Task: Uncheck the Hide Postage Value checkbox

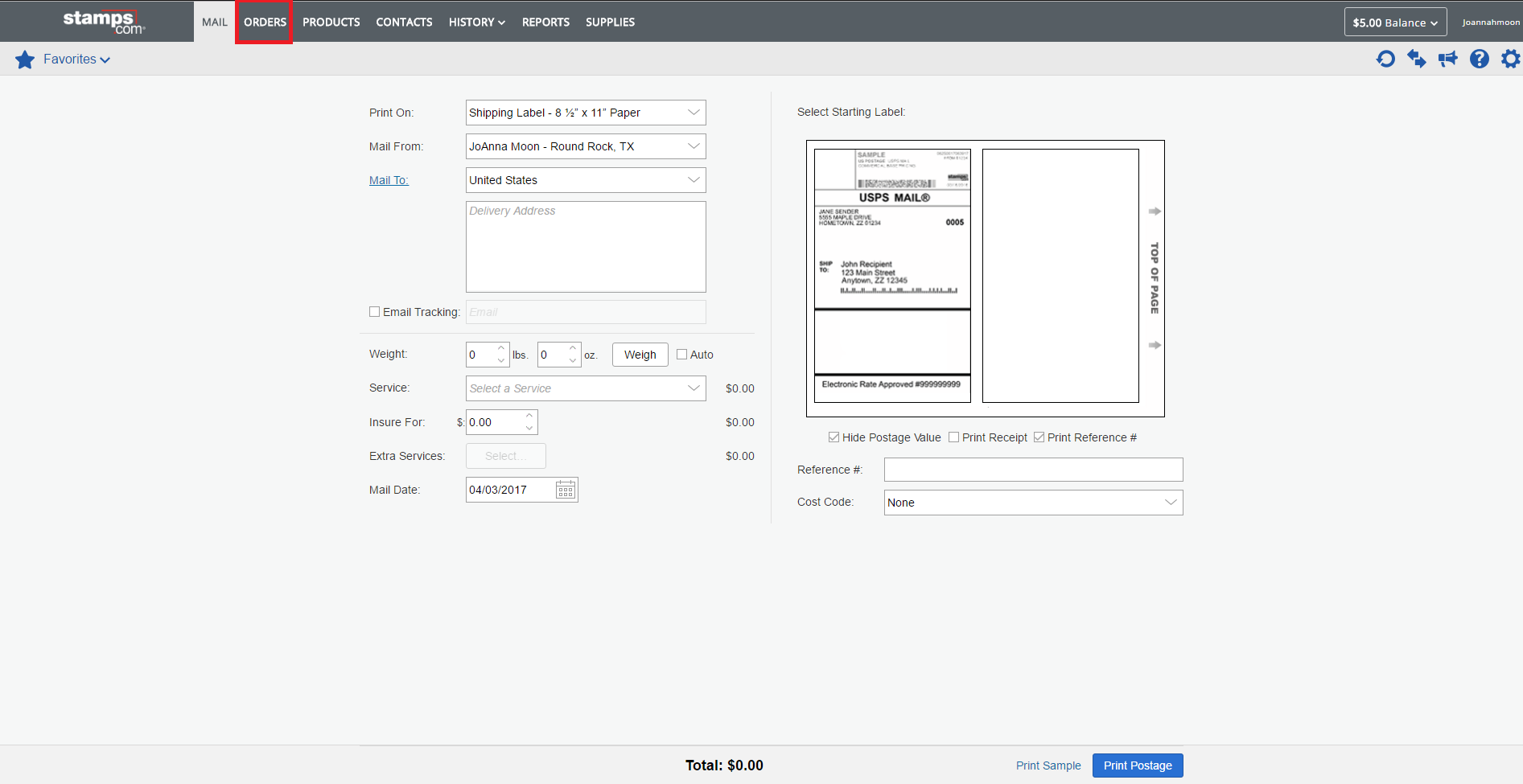Action: pos(834,437)
